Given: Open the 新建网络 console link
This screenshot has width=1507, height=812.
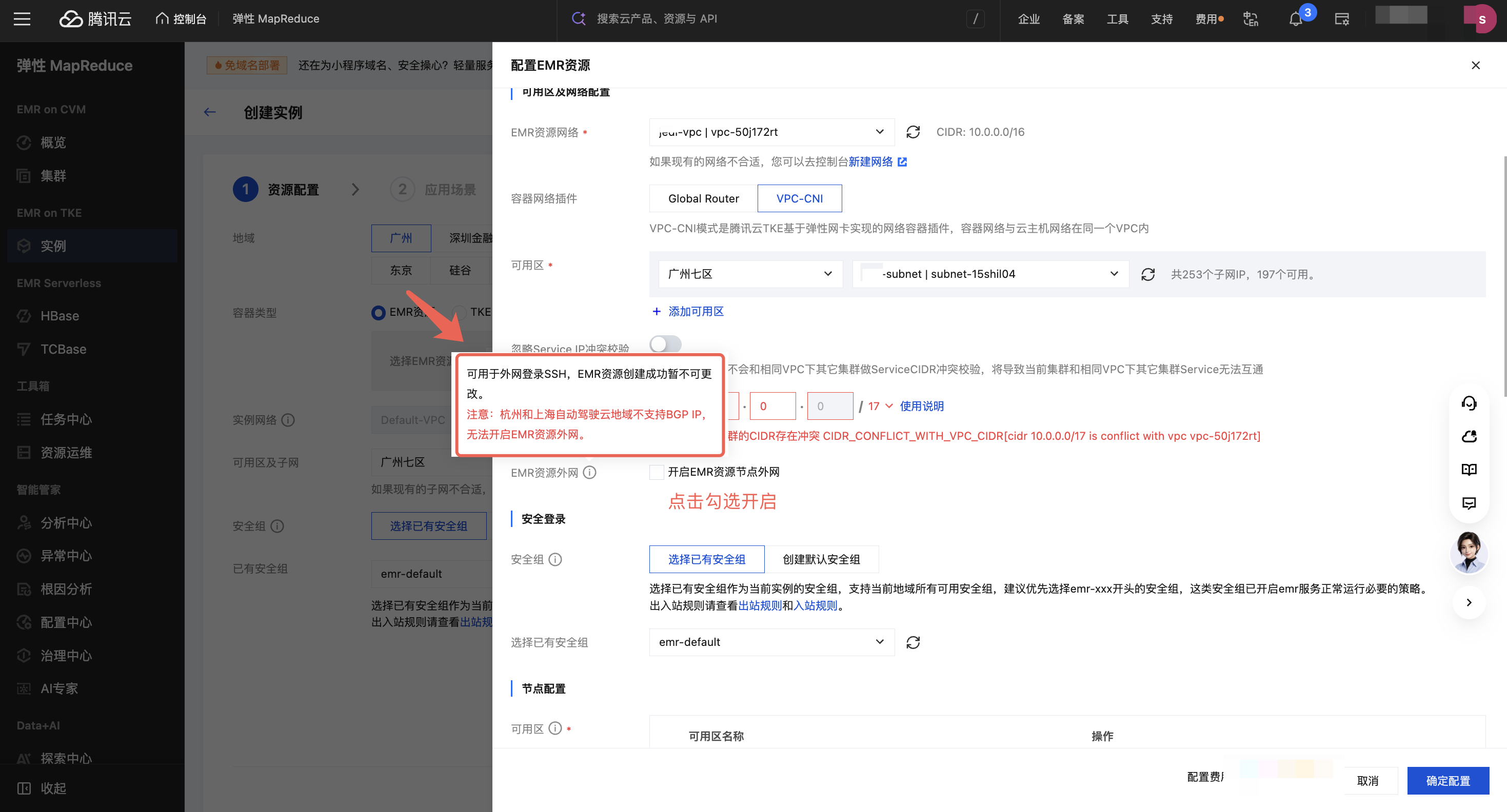Looking at the screenshot, I should tap(877, 161).
